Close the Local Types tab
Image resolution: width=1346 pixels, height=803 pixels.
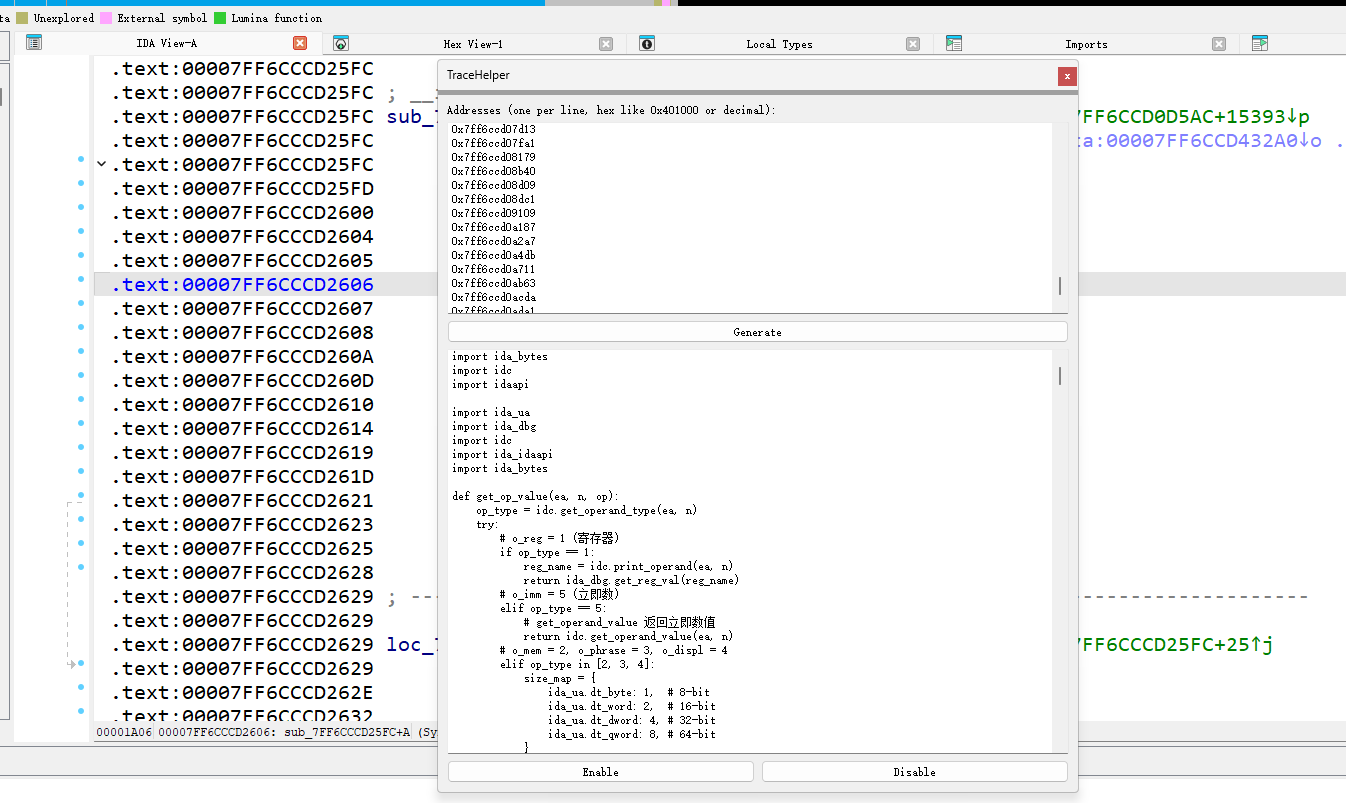pos(913,43)
